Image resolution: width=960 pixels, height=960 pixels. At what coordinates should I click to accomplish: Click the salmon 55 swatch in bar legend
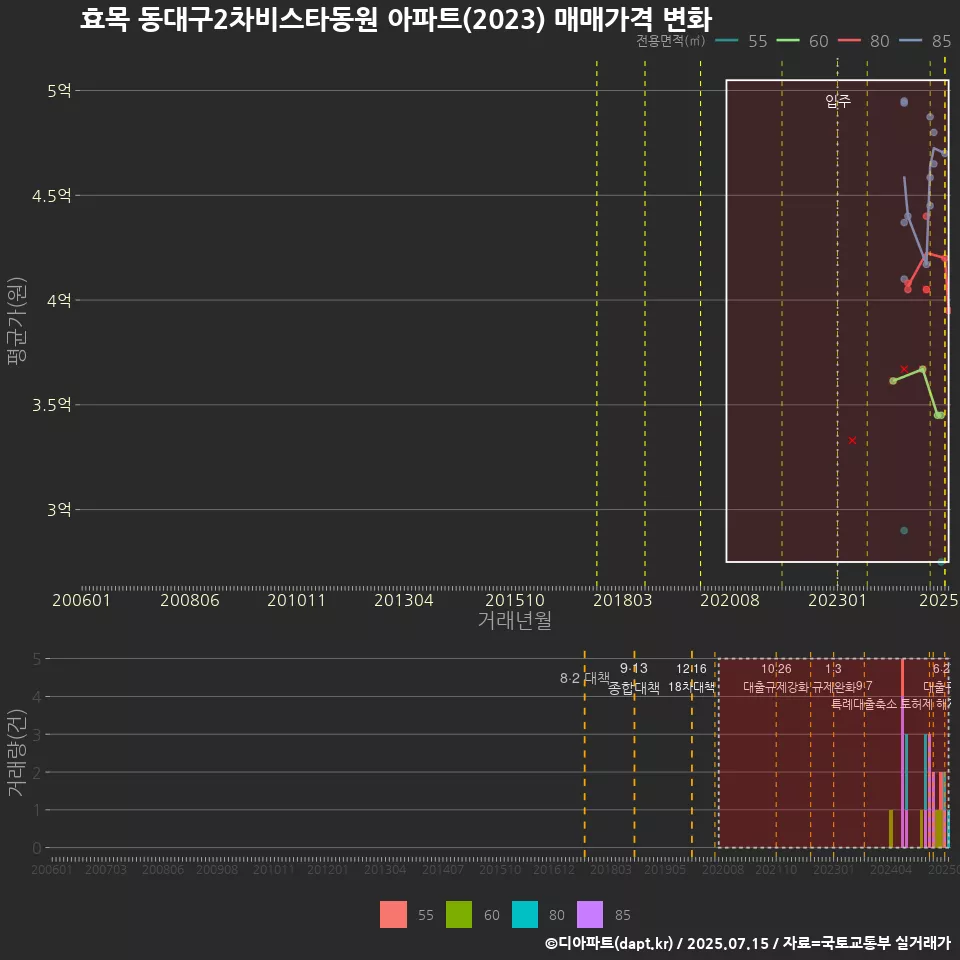393,915
